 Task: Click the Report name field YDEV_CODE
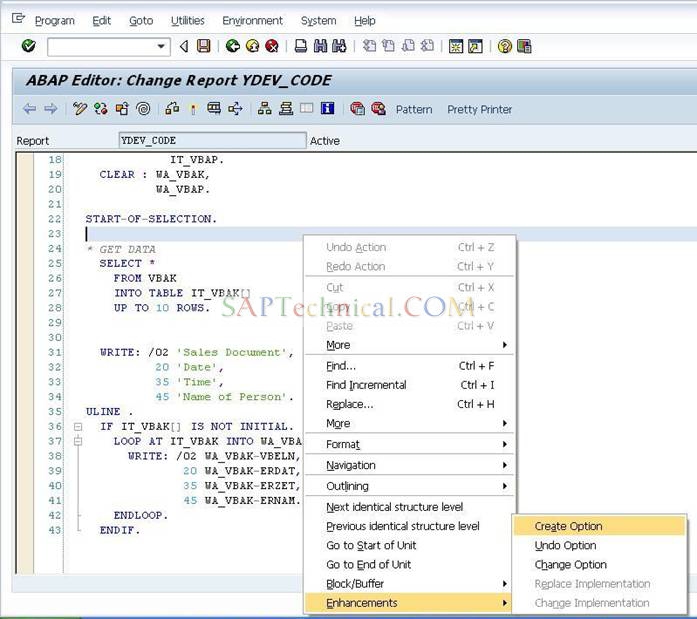(x=212, y=140)
